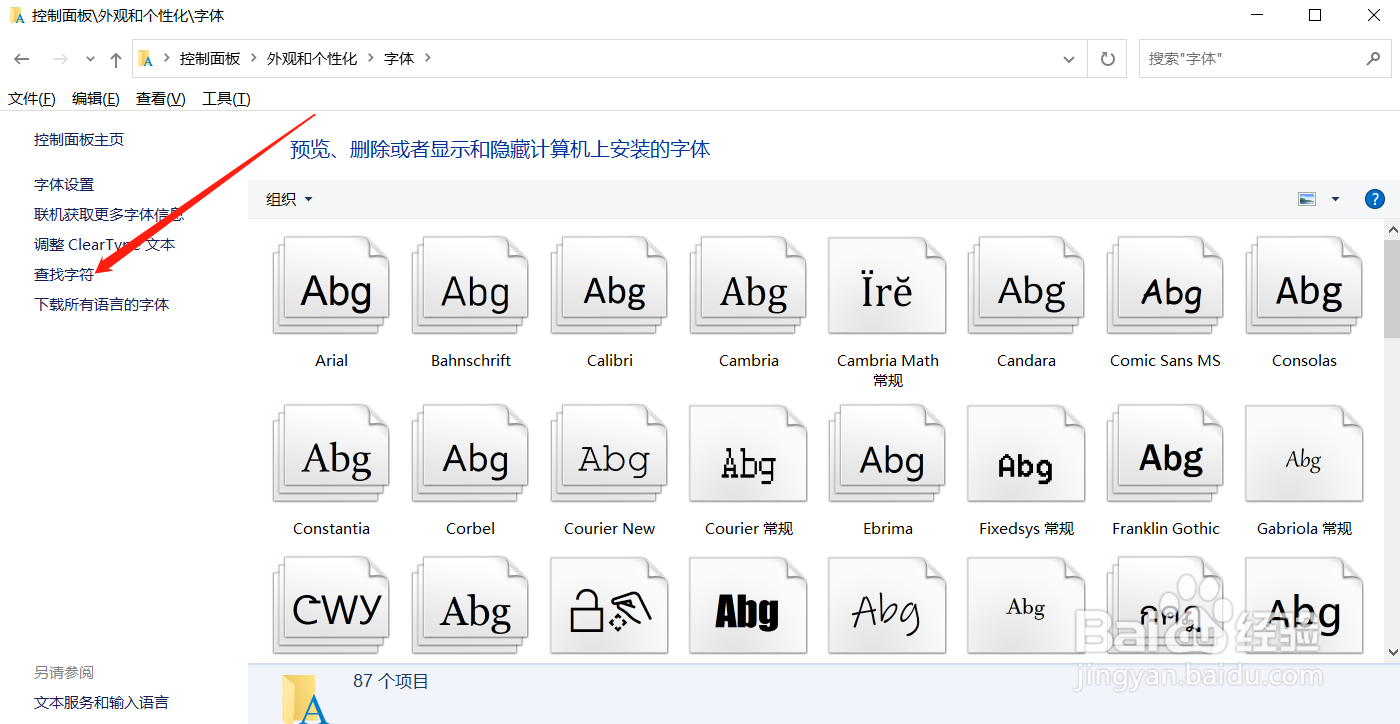Click 外观和个性化 breadcrumb
The height and width of the screenshot is (724, 1400).
point(312,59)
